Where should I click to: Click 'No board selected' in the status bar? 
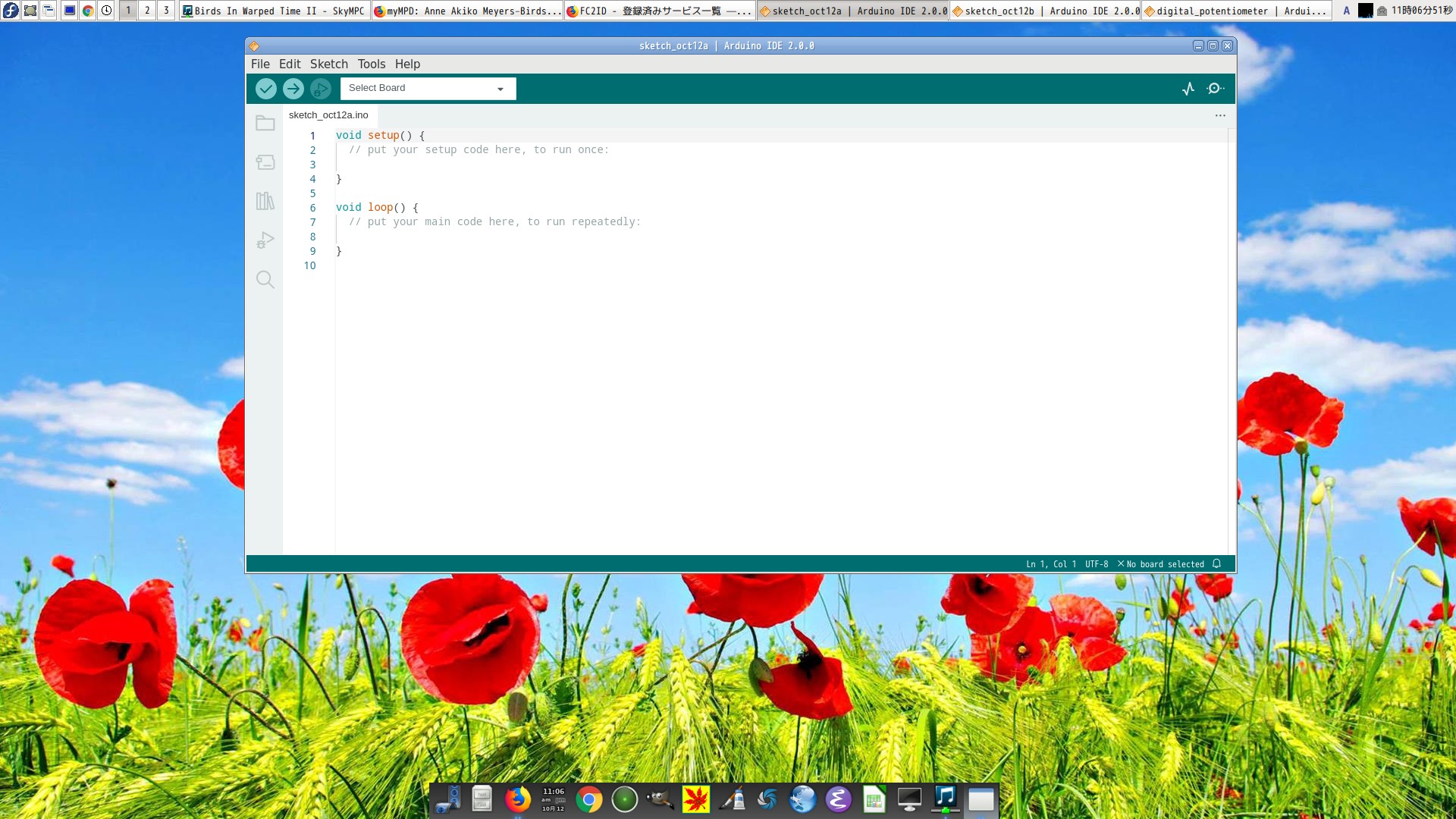[x=1164, y=564]
